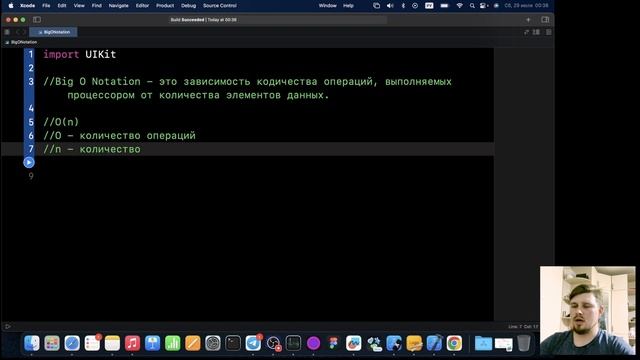Go back with the left chevron
640x360 pixels.
coord(18,32)
